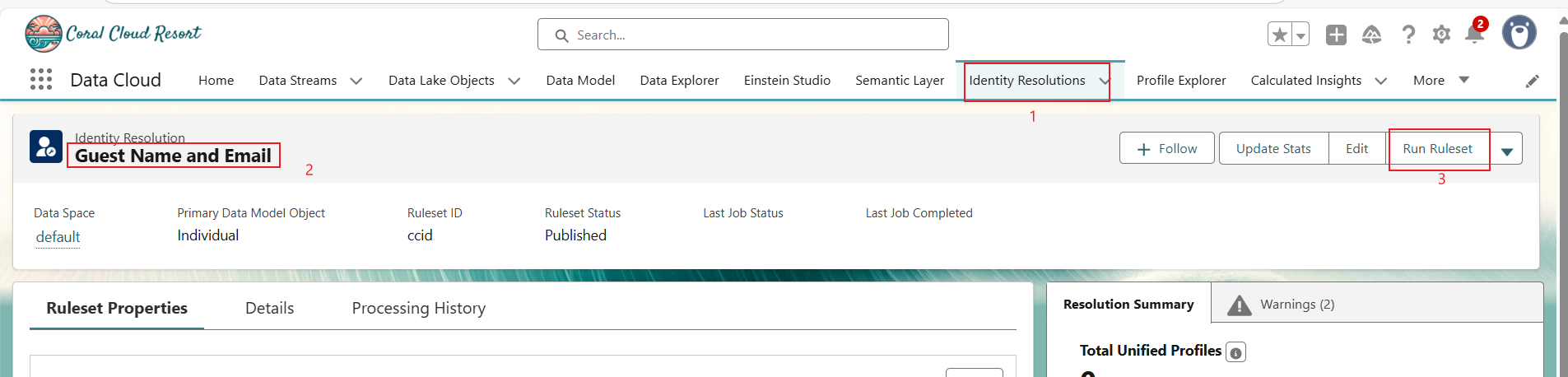Open the Data Streams tab
This screenshot has height=377, width=1568.
pos(298,80)
